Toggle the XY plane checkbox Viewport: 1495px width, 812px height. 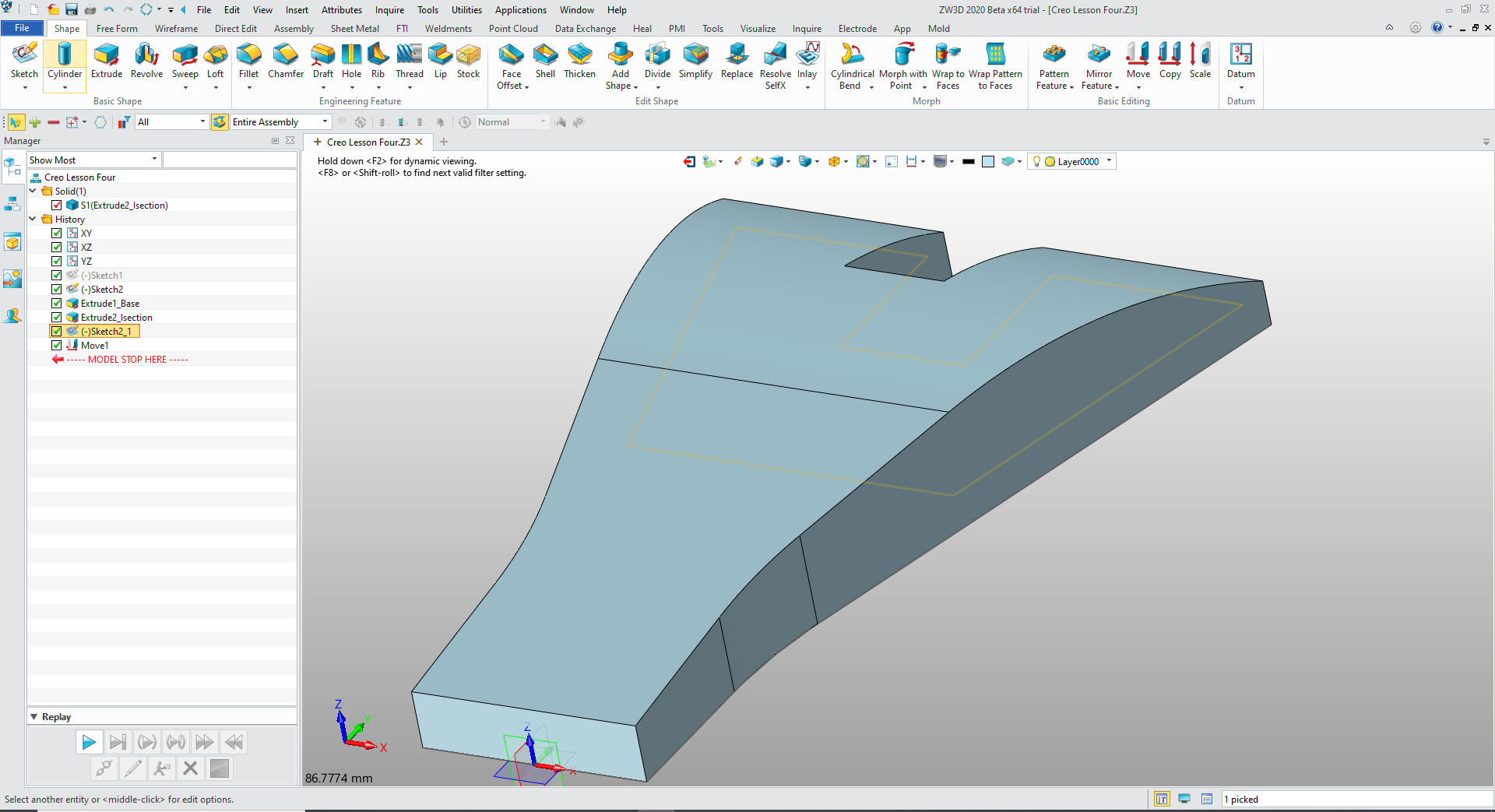(x=57, y=234)
